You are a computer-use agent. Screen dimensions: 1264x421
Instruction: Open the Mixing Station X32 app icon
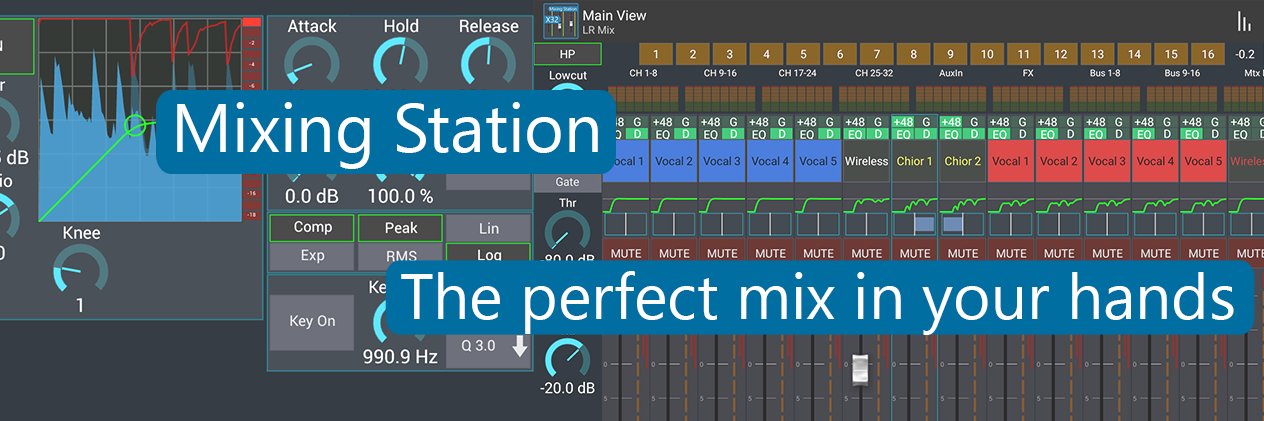[x=559, y=20]
